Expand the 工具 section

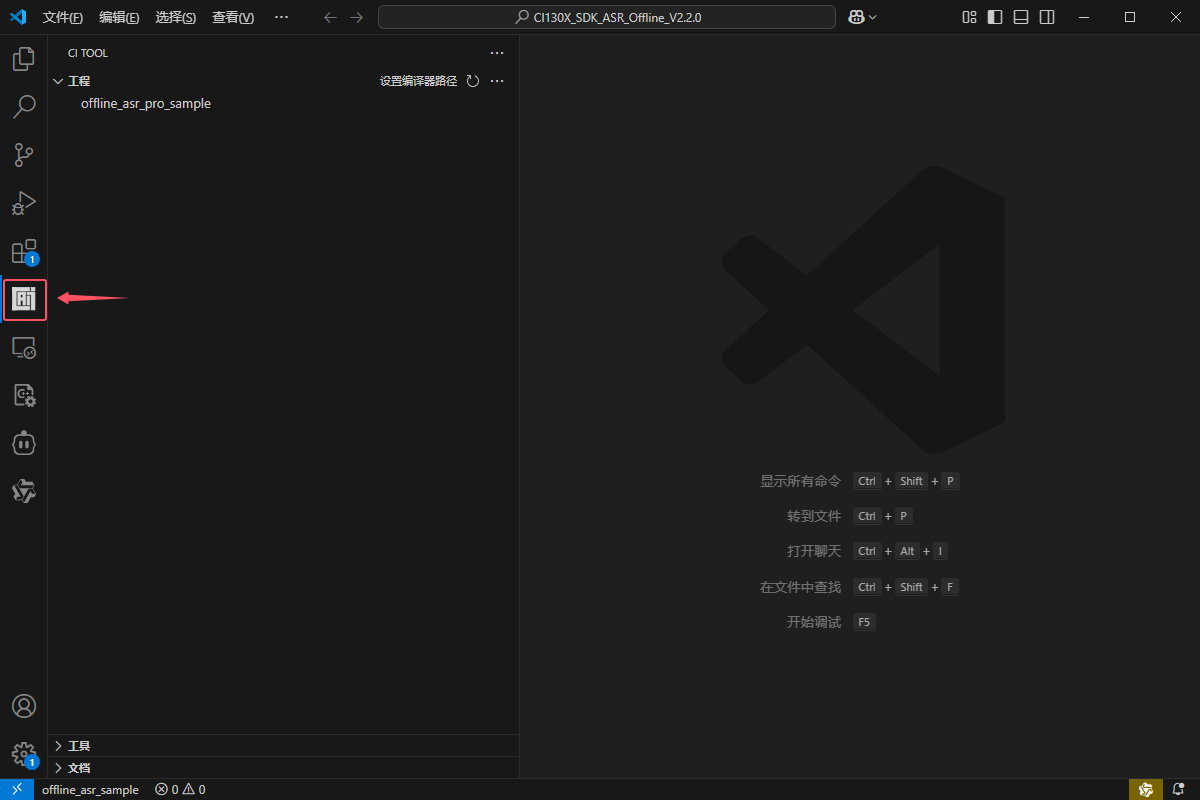pyautogui.click(x=58, y=746)
